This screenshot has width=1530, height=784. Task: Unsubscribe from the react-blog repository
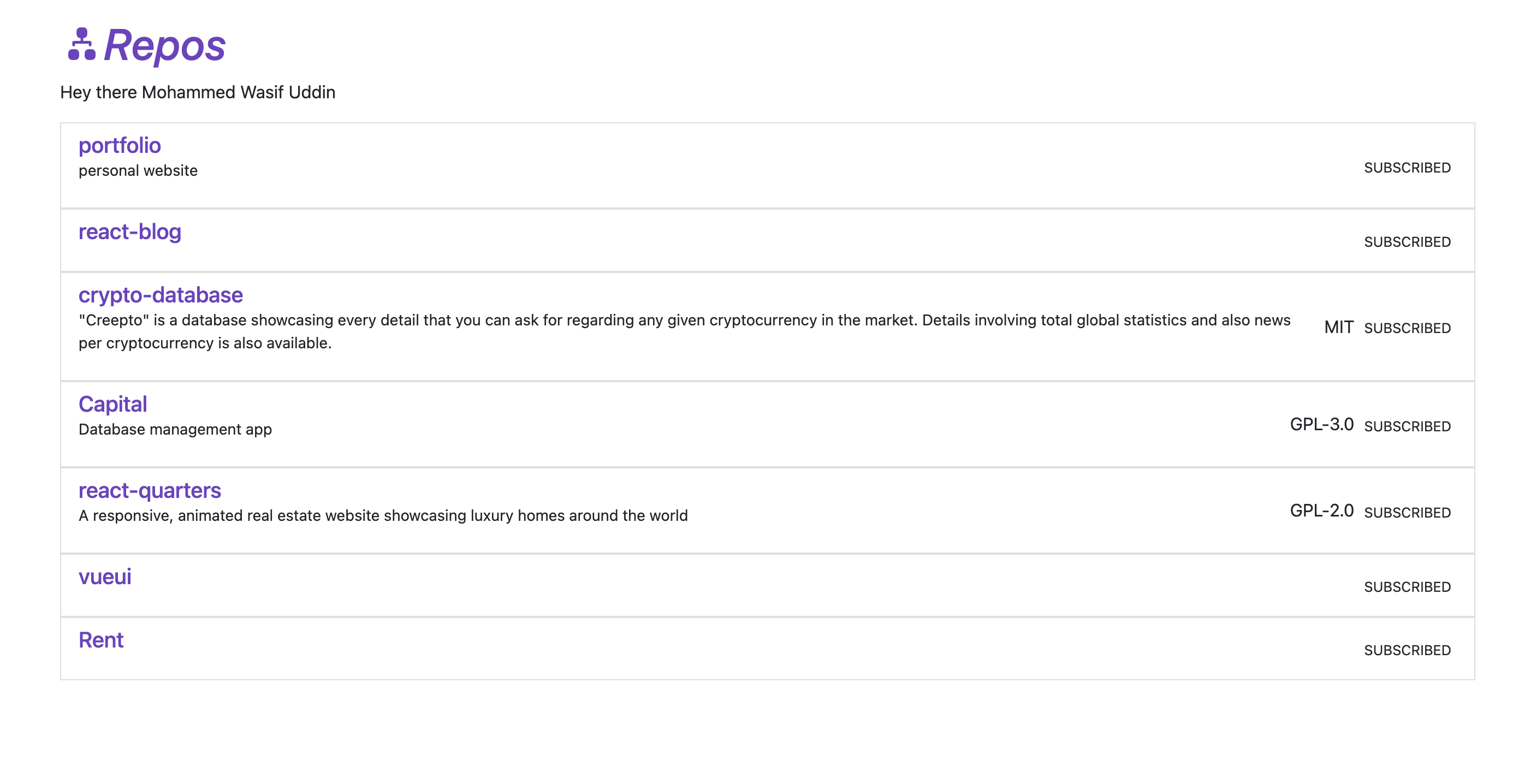(1408, 241)
